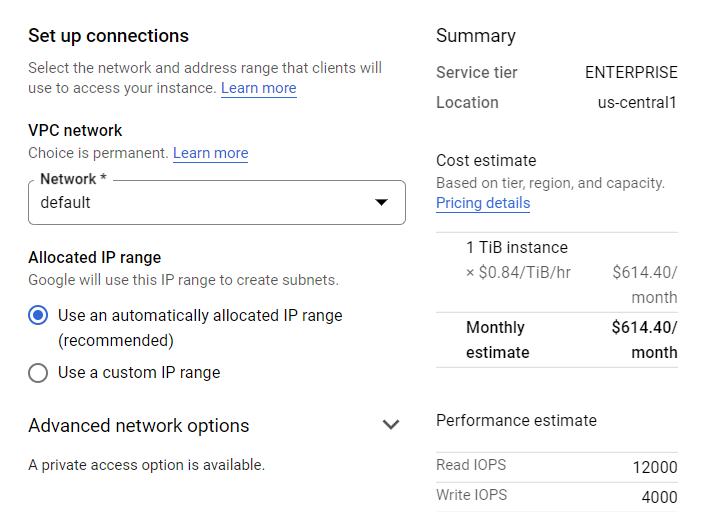Click the us-central1 location value
709x512 pixels.
click(x=637, y=103)
